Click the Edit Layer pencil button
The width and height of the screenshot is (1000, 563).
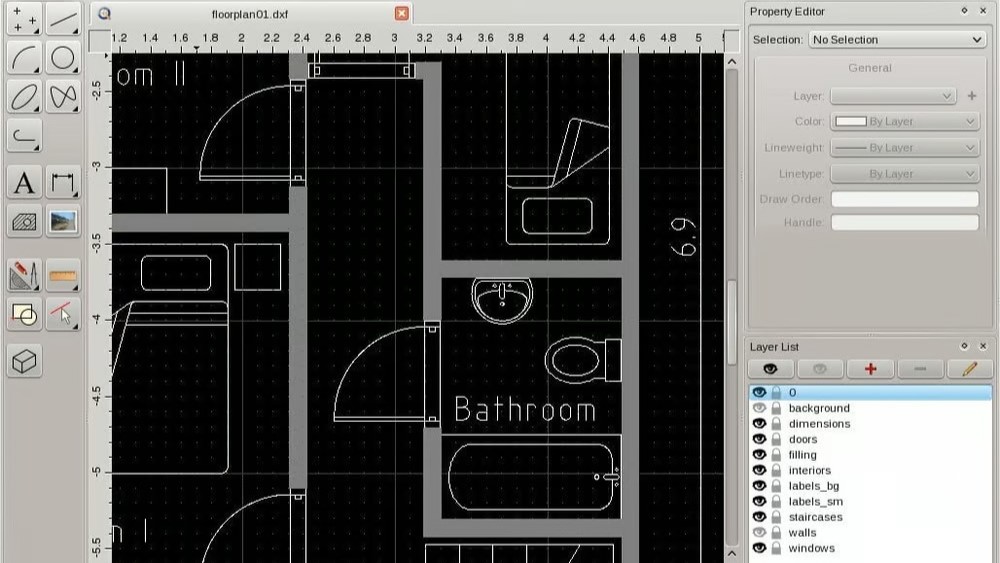969,369
